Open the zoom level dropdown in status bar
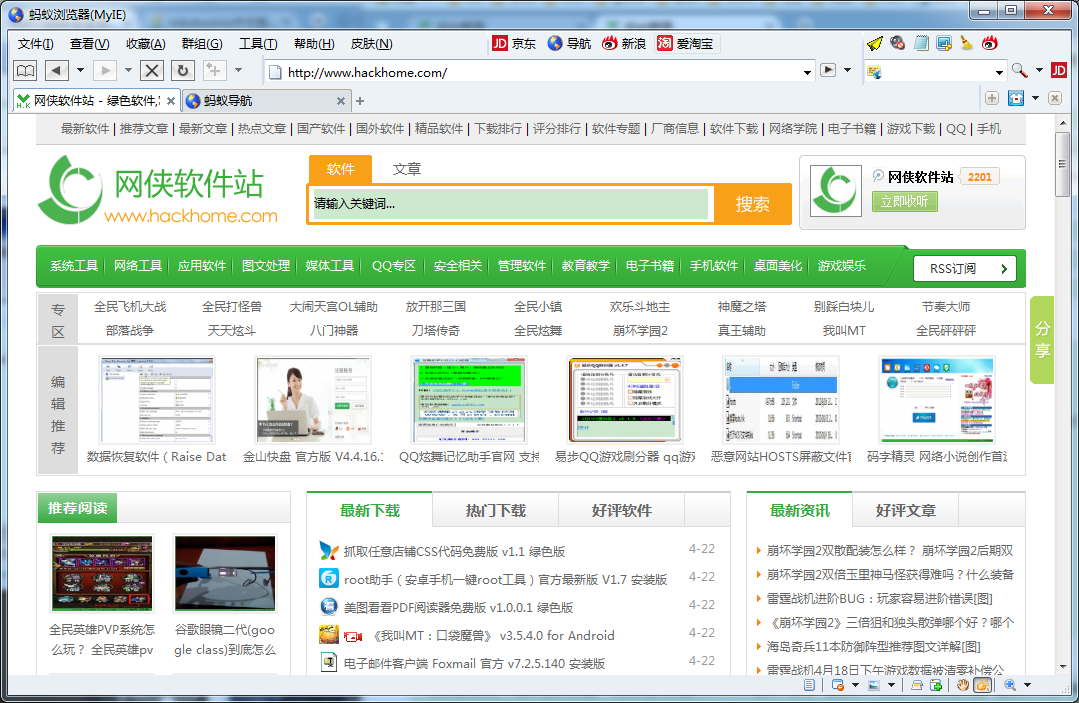The height and width of the screenshot is (703, 1079). pos(1027,685)
